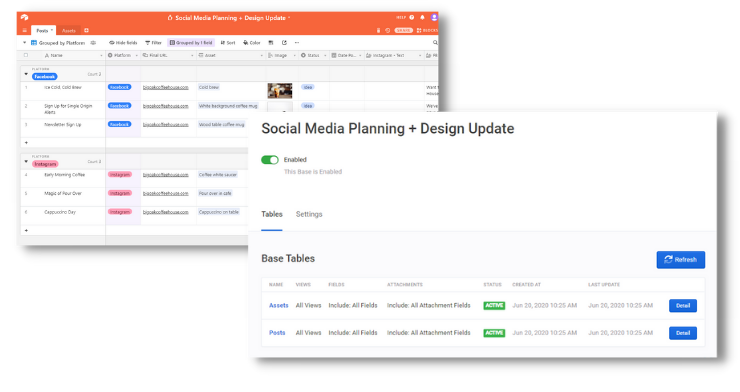Open the Color option in toolbar
Image resolution: width=740 pixels, height=392 pixels.
point(252,43)
